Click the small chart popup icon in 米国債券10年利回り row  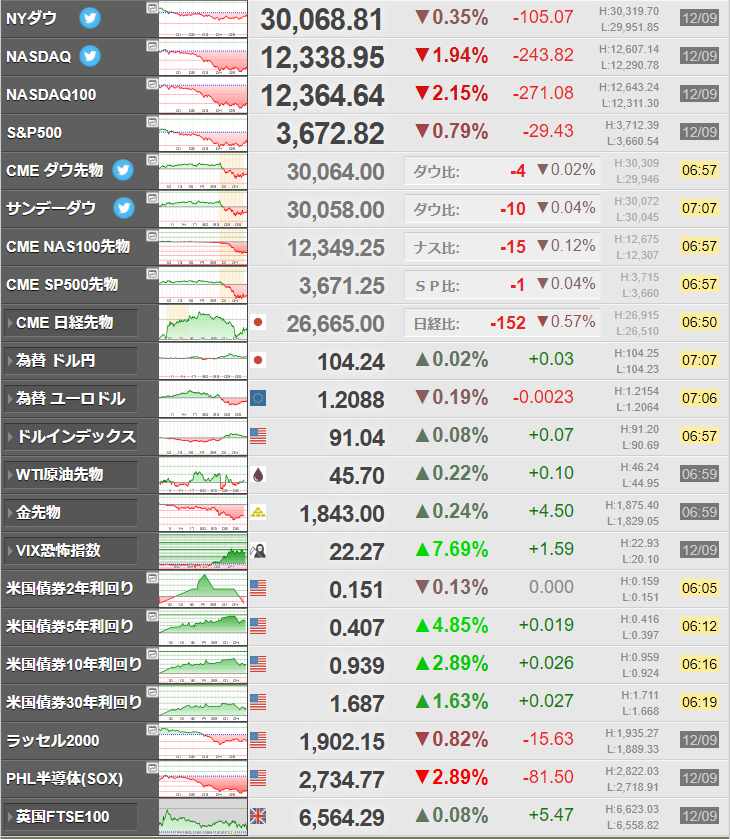tap(152, 654)
